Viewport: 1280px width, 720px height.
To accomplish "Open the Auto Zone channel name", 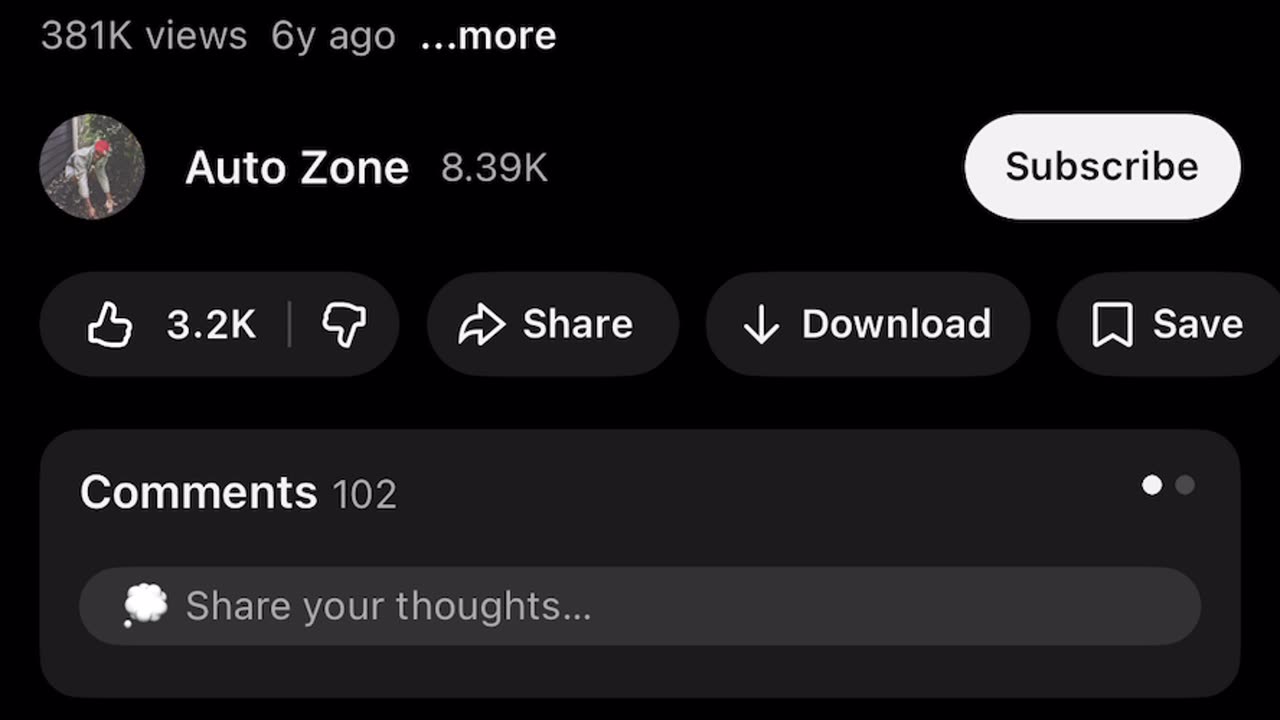I will pos(297,168).
